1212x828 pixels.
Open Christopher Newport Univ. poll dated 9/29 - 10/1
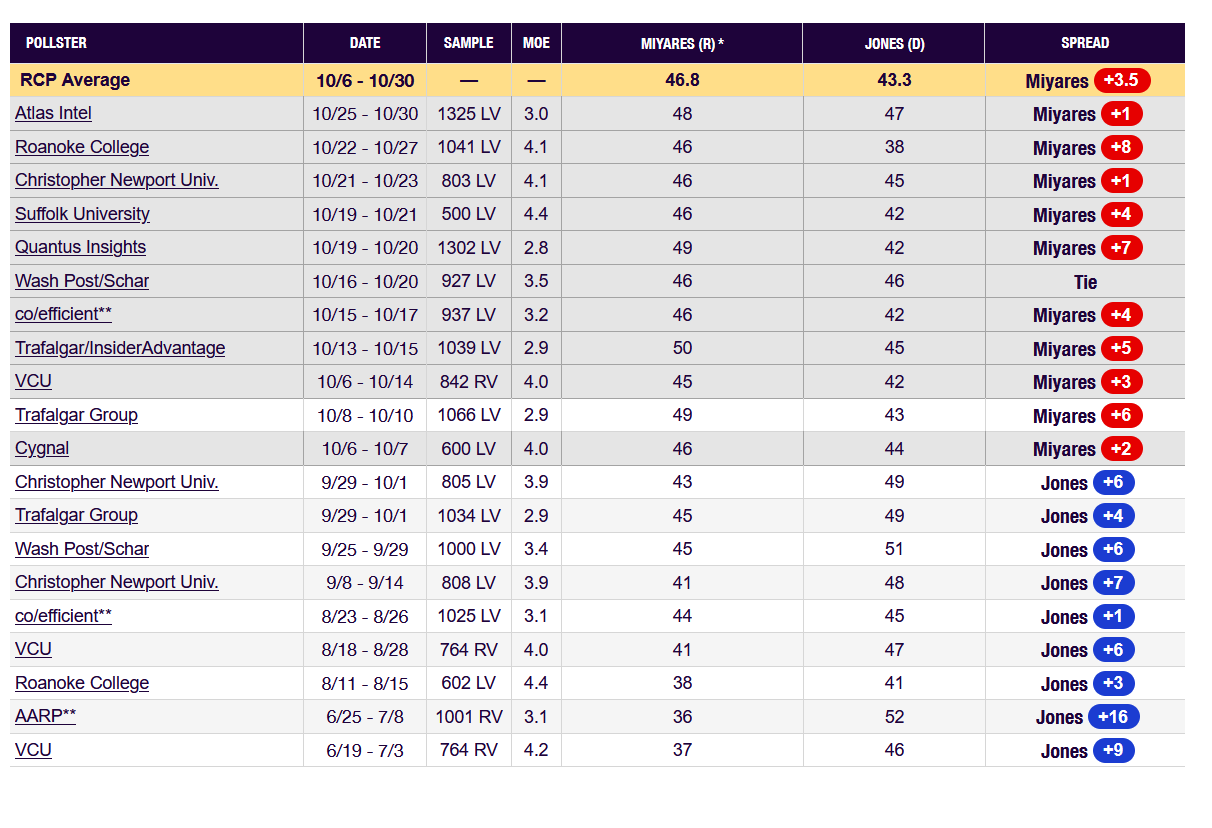pyautogui.click(x=116, y=482)
